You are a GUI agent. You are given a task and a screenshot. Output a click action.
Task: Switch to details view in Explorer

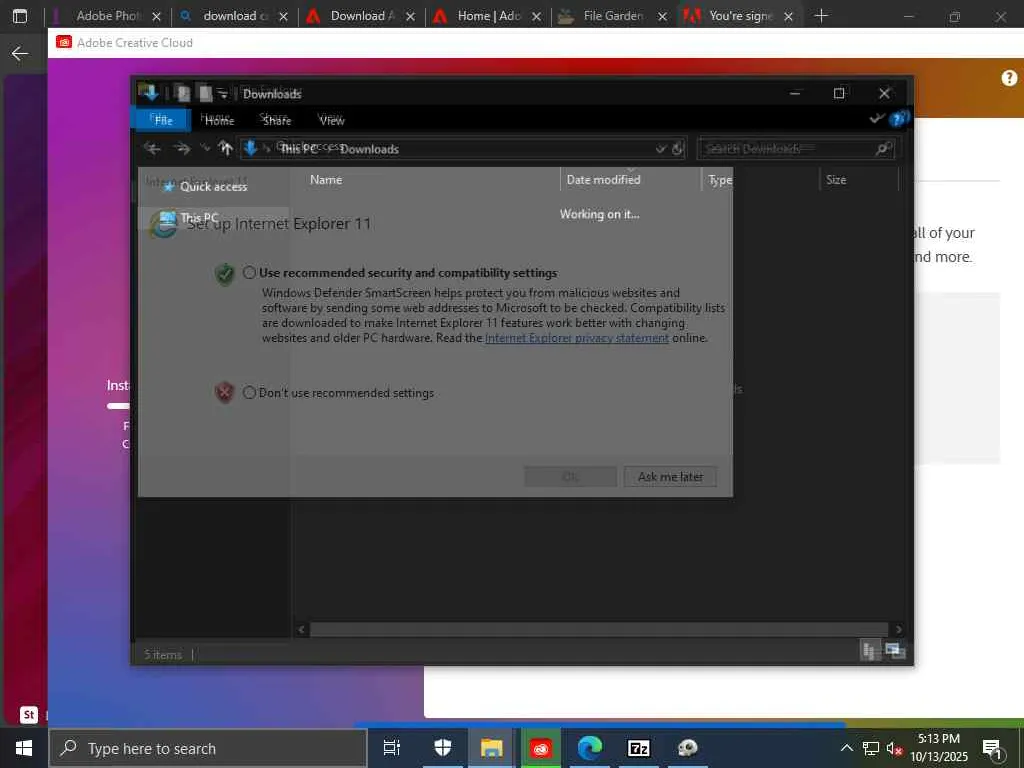click(869, 650)
